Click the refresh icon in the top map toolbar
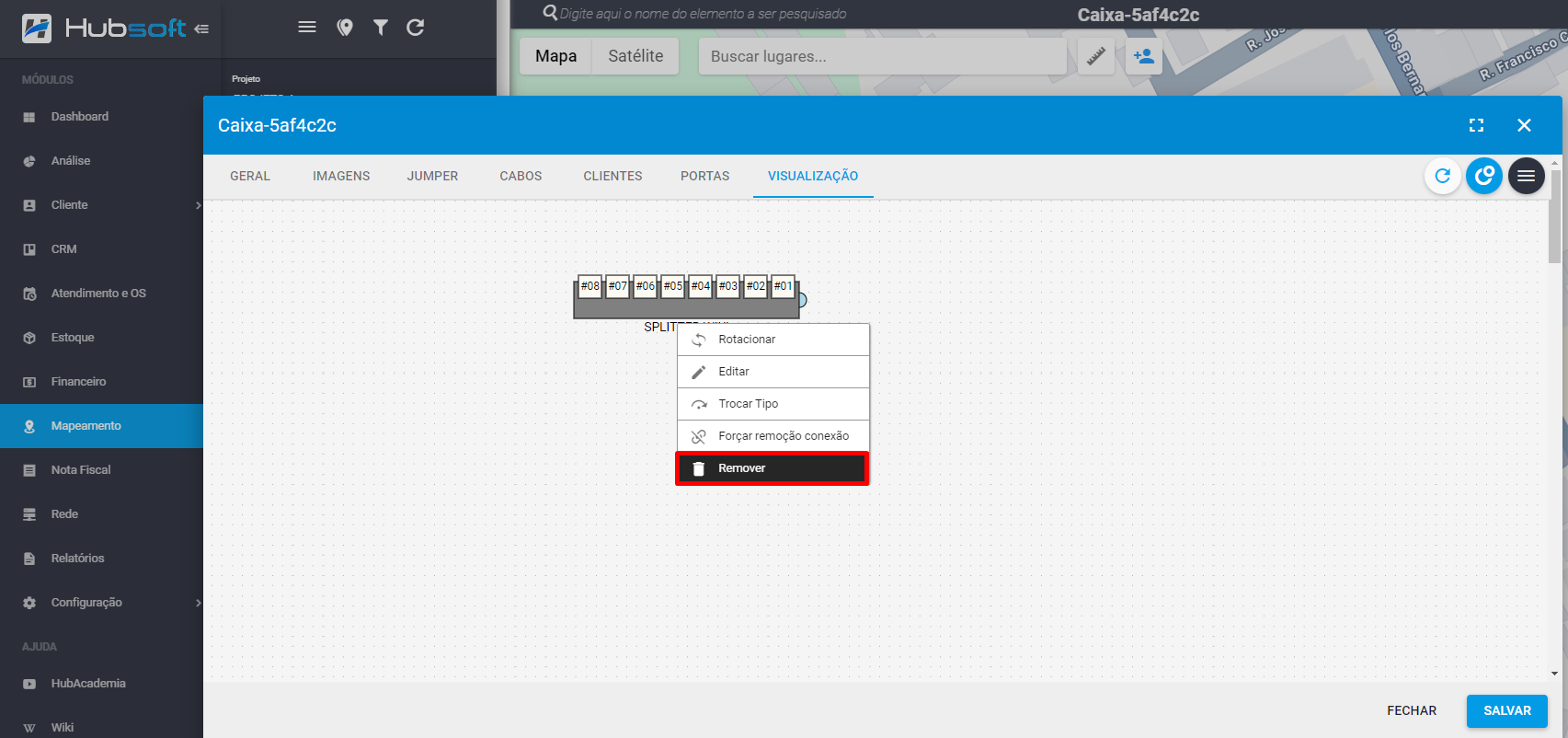This screenshot has height=738, width=1568. (x=416, y=28)
